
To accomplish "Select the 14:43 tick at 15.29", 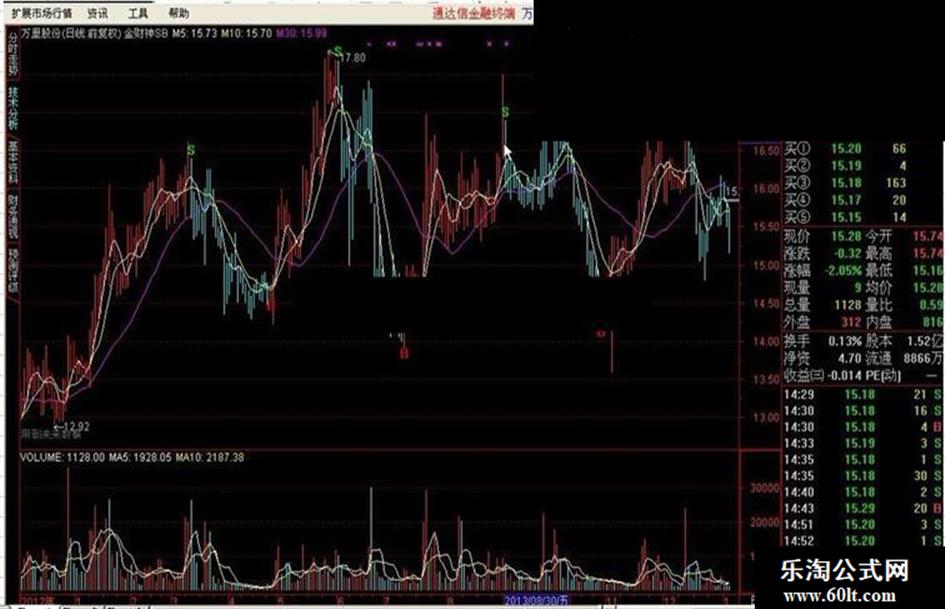I will pyautogui.click(x=863, y=508).
